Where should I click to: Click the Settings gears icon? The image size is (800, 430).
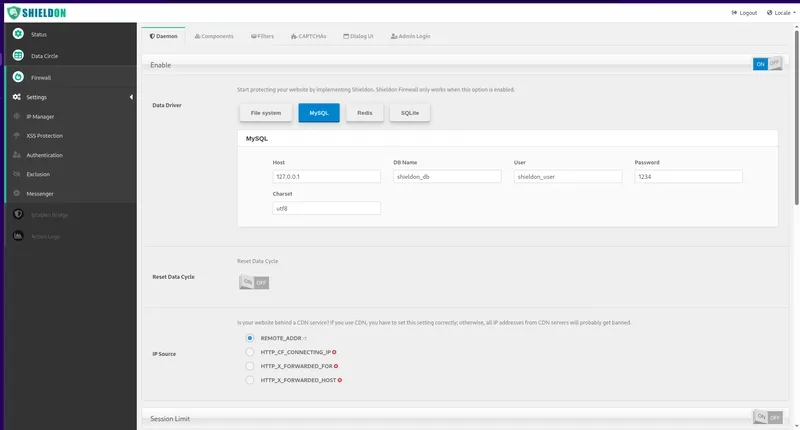(x=17, y=97)
